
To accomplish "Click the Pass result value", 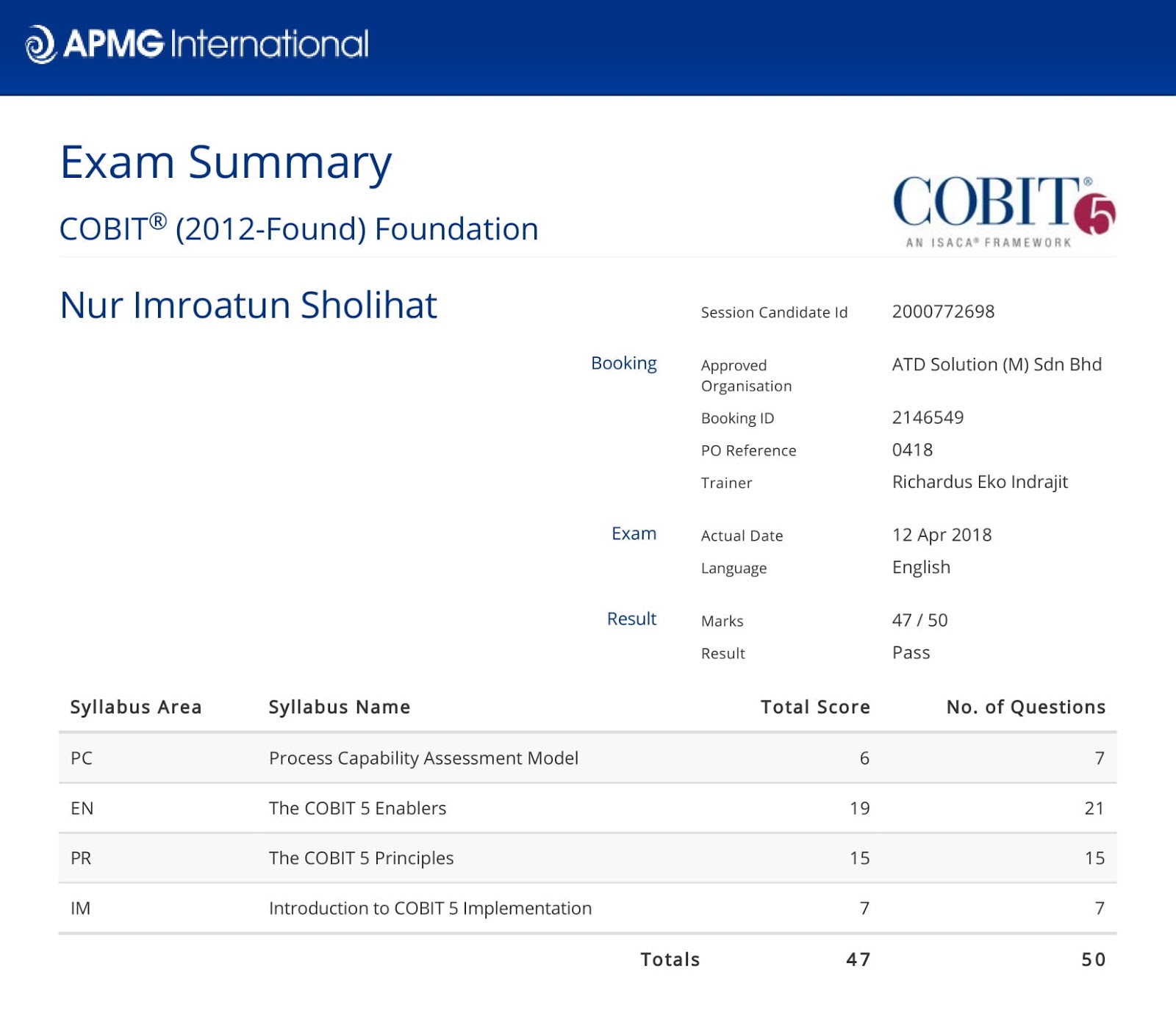I will [911, 652].
